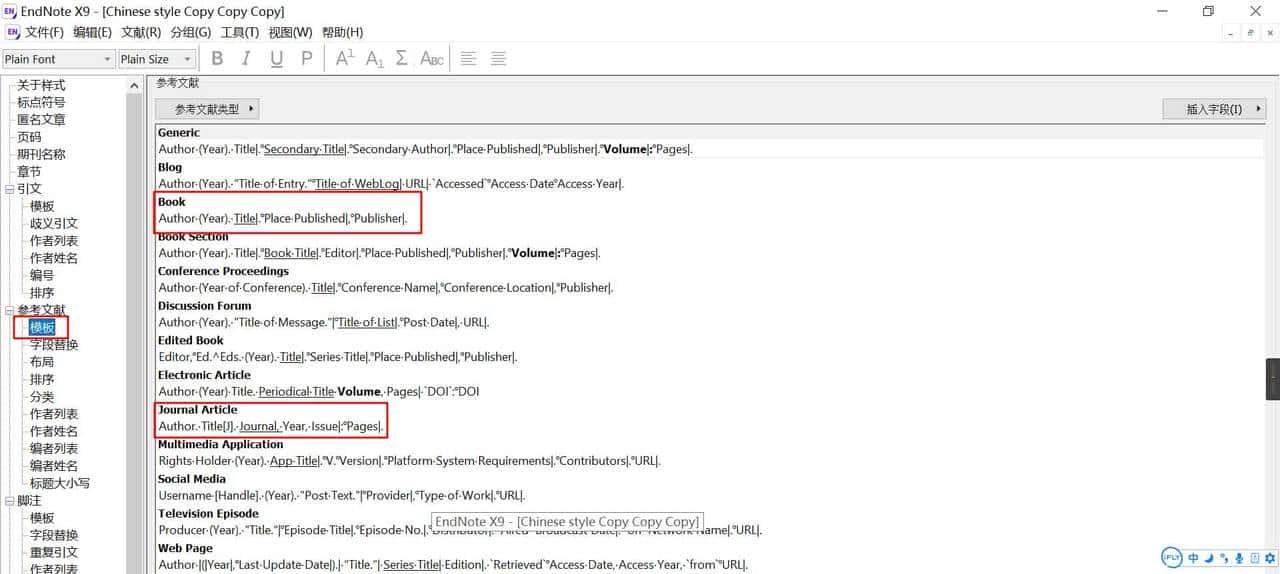
Task: Apply Subscript formatting (A₁ icon)
Action: pyautogui.click(x=374, y=59)
